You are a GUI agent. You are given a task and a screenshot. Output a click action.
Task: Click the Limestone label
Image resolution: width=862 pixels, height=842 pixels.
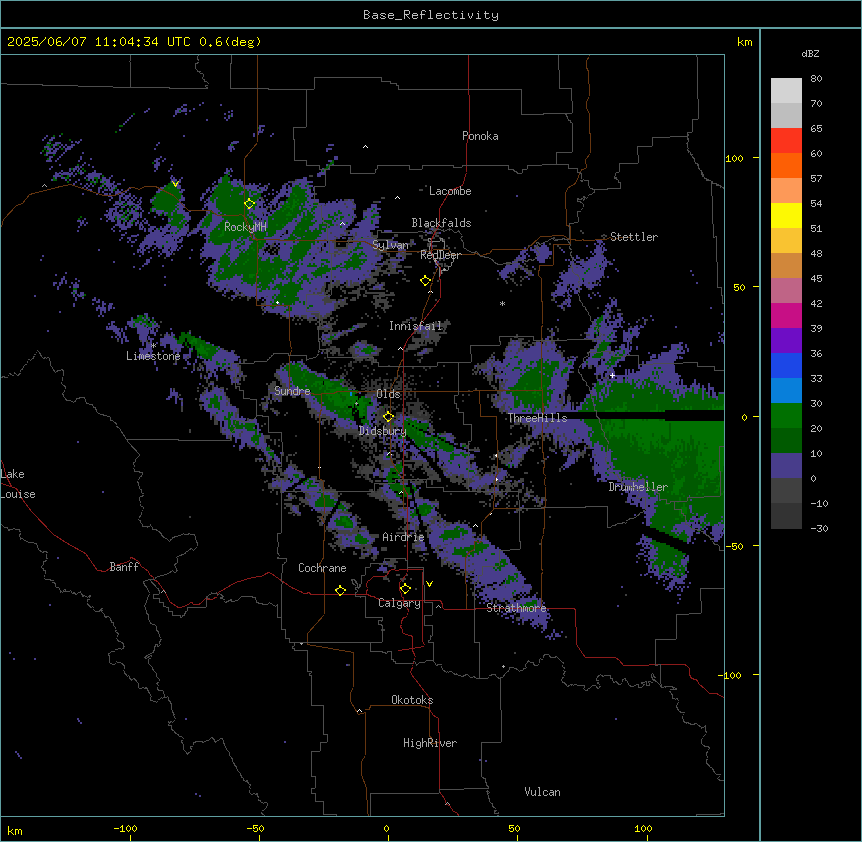point(153,356)
